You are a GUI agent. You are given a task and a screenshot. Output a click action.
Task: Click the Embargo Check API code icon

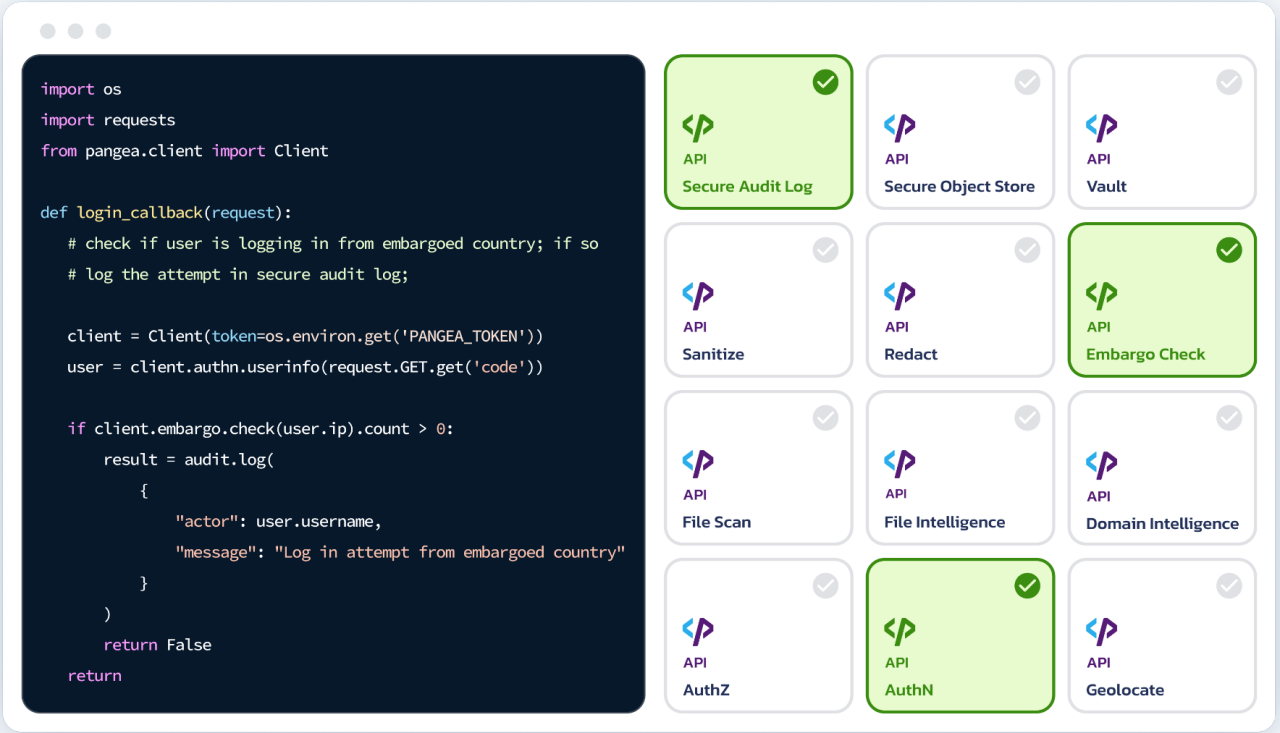[x=1102, y=295]
